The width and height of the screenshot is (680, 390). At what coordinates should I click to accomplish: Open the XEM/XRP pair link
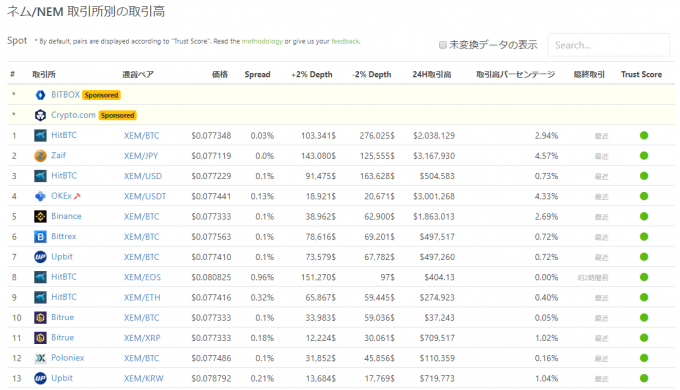coord(142,338)
